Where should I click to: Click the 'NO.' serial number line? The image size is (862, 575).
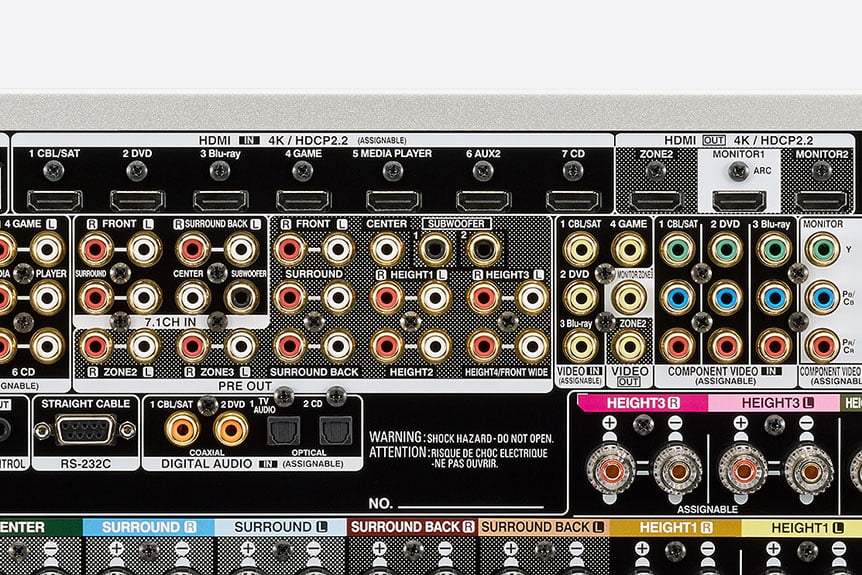point(456,503)
